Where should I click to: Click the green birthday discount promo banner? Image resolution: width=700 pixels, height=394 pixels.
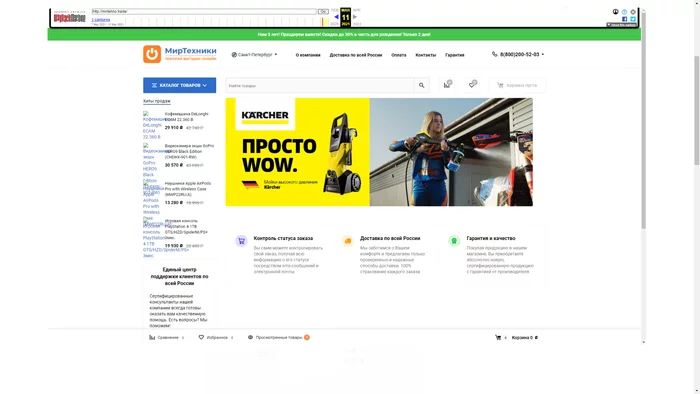pyautogui.click(x=344, y=34)
